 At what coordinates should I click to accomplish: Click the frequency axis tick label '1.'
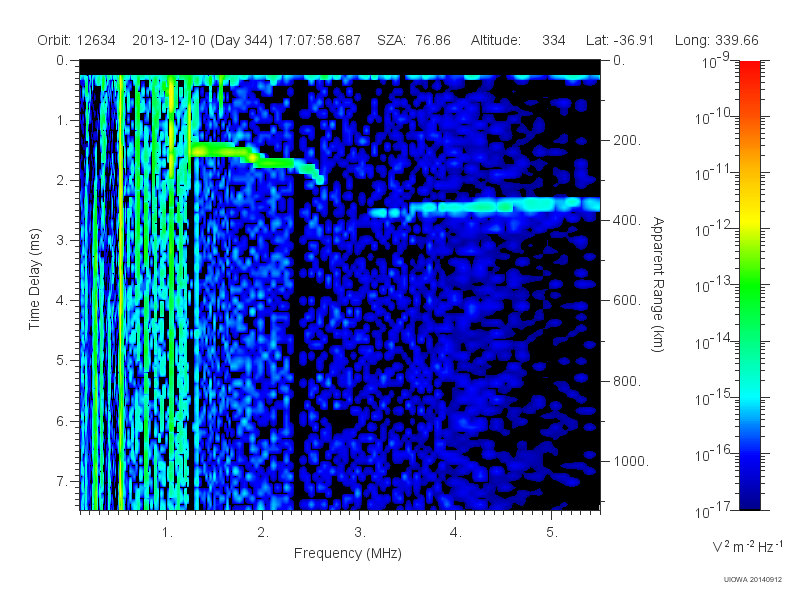pyautogui.click(x=167, y=532)
